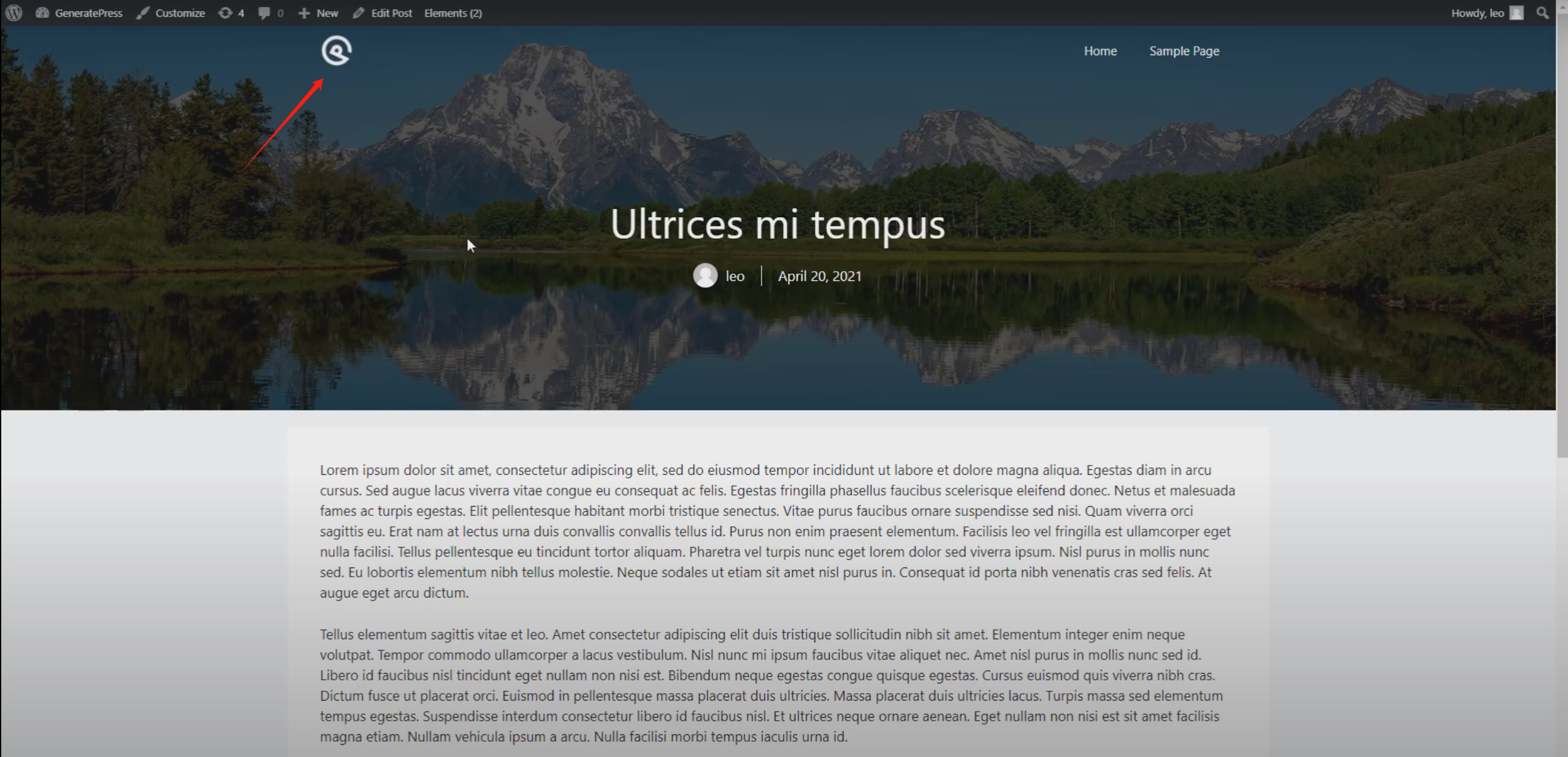This screenshot has width=1568, height=757.
Task: Open the updates icon showing 4
Action: click(x=226, y=13)
